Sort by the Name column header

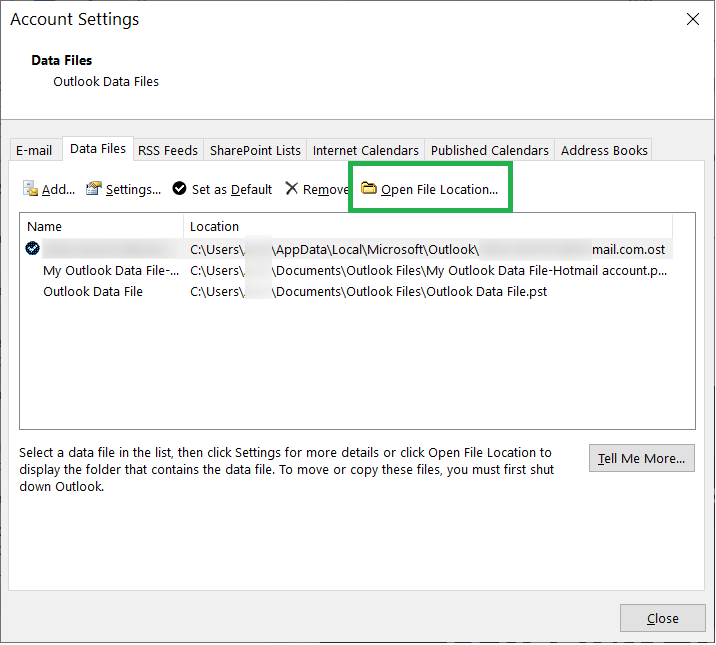[101, 226]
